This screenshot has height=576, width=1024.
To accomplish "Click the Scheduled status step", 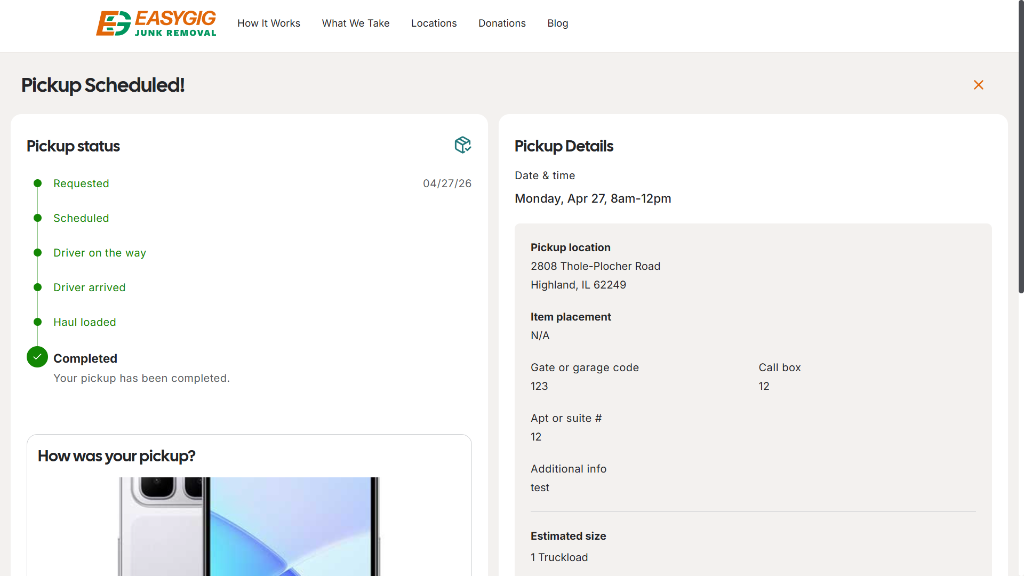I will click(81, 218).
